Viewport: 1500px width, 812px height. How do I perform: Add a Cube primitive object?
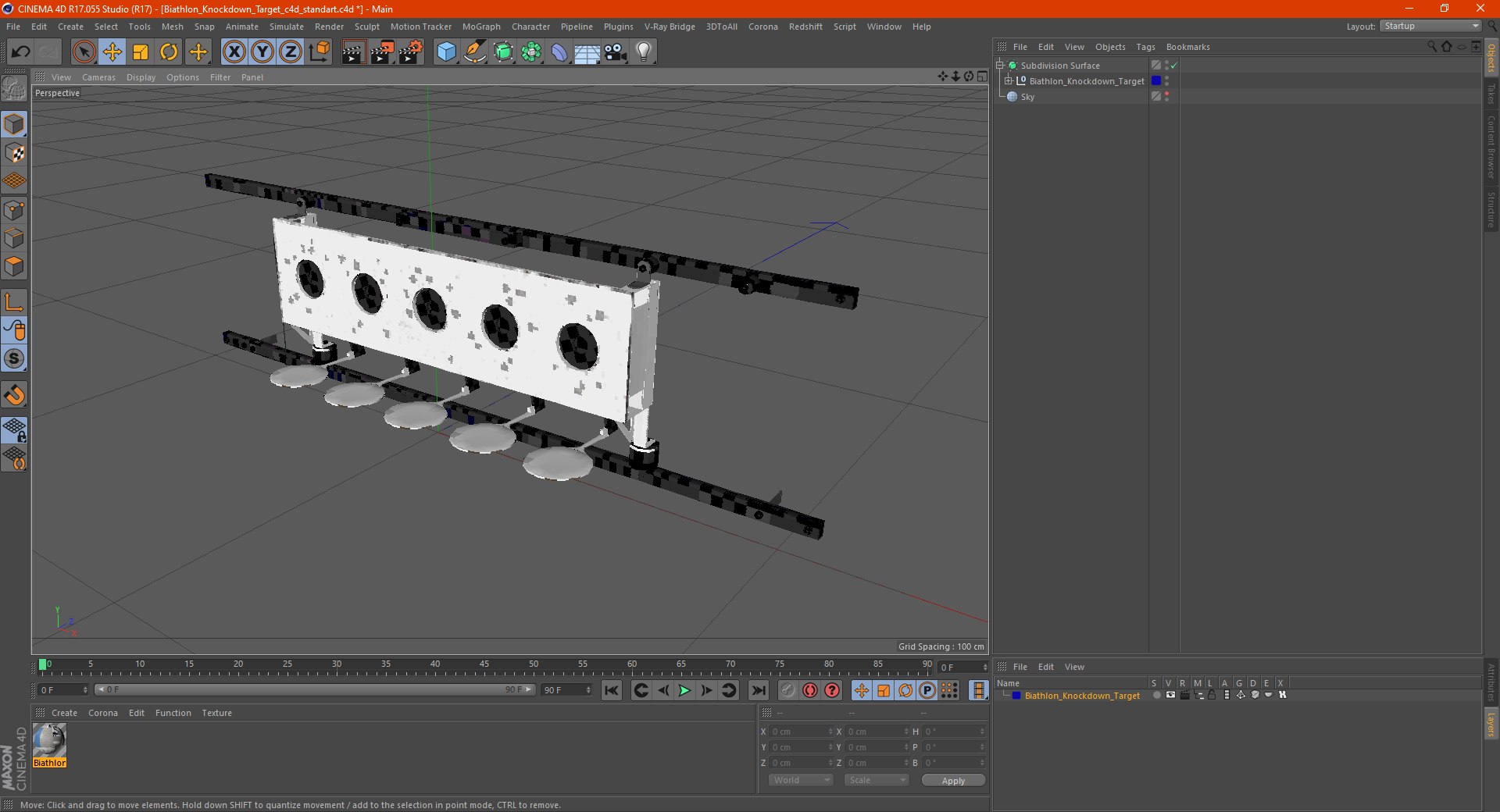pyautogui.click(x=446, y=52)
